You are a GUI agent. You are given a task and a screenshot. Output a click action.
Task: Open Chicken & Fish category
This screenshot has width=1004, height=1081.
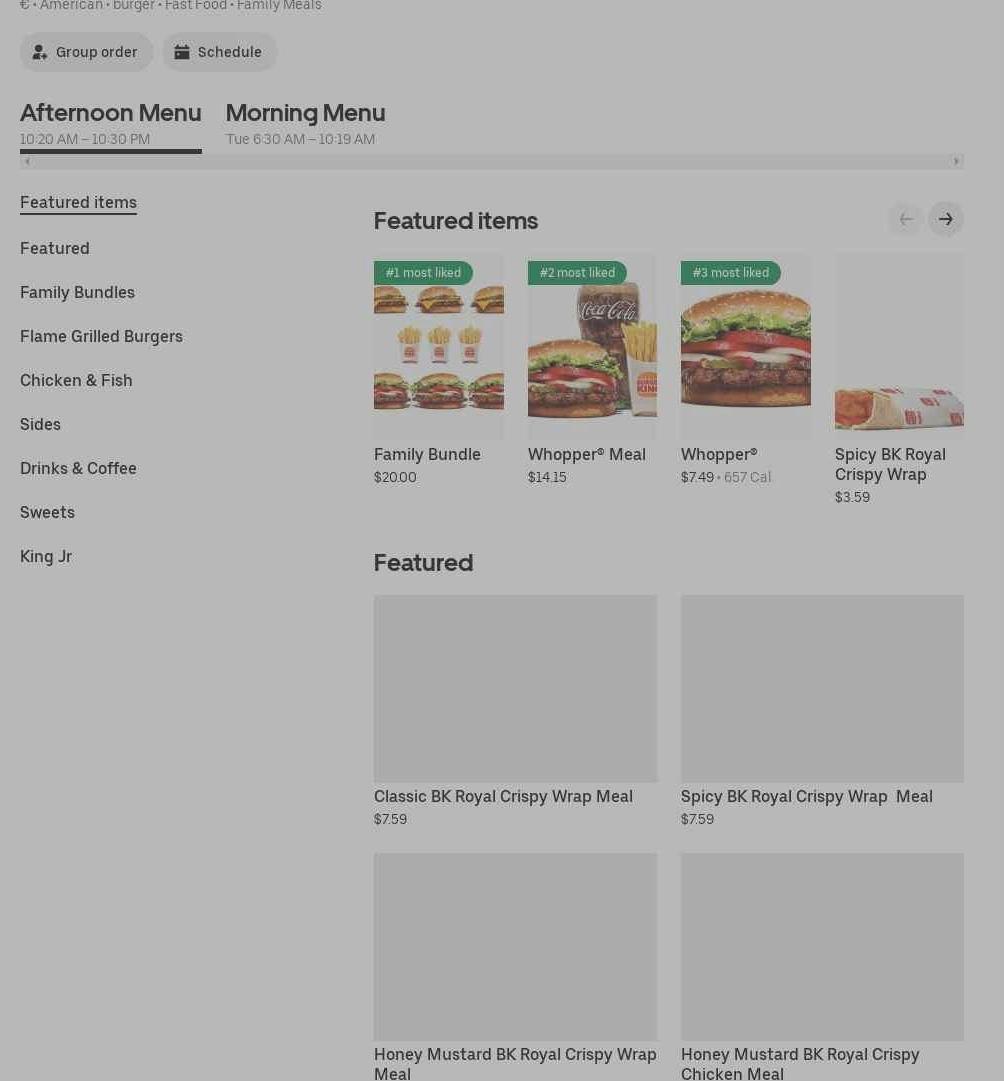pos(76,380)
